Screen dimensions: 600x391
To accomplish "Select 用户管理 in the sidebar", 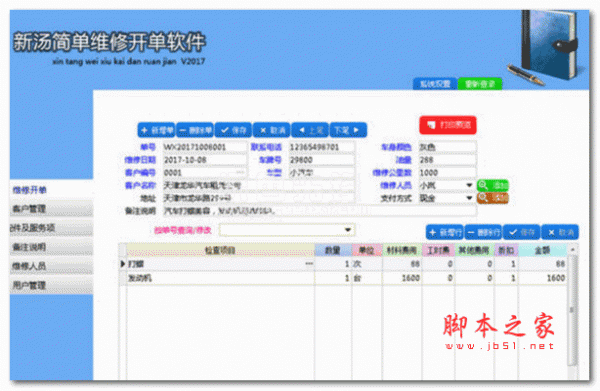I will click(x=51, y=285).
